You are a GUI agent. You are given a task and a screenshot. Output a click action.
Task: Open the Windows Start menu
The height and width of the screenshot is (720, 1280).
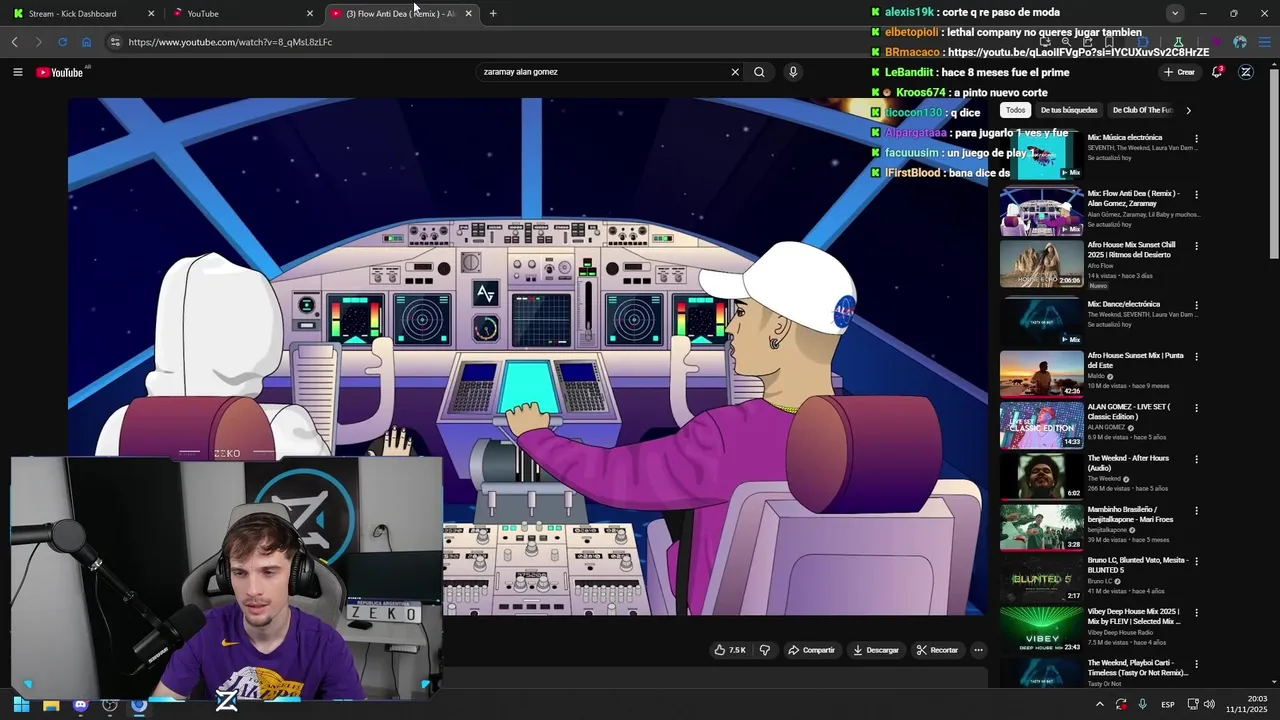coord(21,705)
